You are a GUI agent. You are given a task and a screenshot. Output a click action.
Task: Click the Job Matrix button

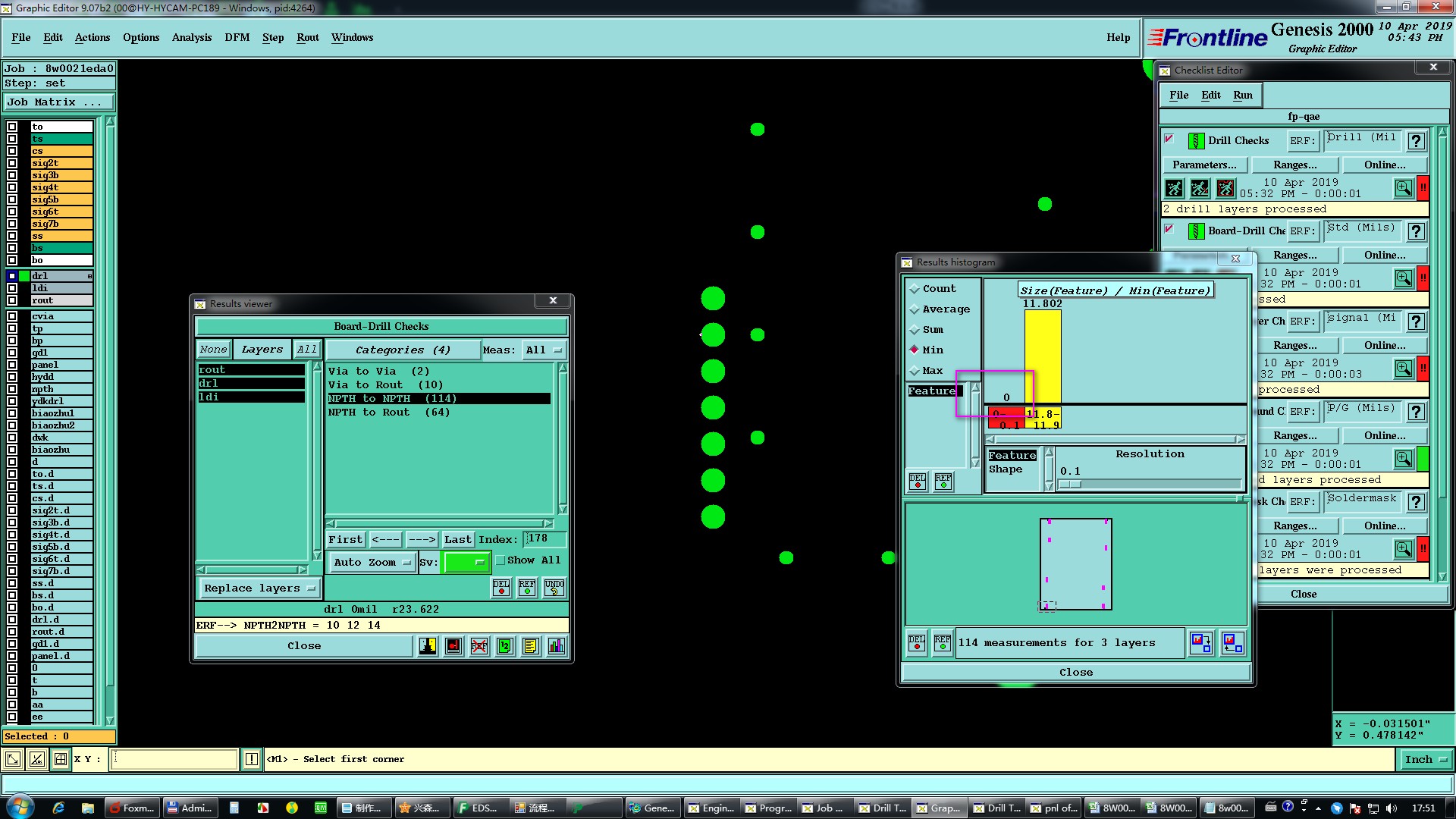point(59,102)
